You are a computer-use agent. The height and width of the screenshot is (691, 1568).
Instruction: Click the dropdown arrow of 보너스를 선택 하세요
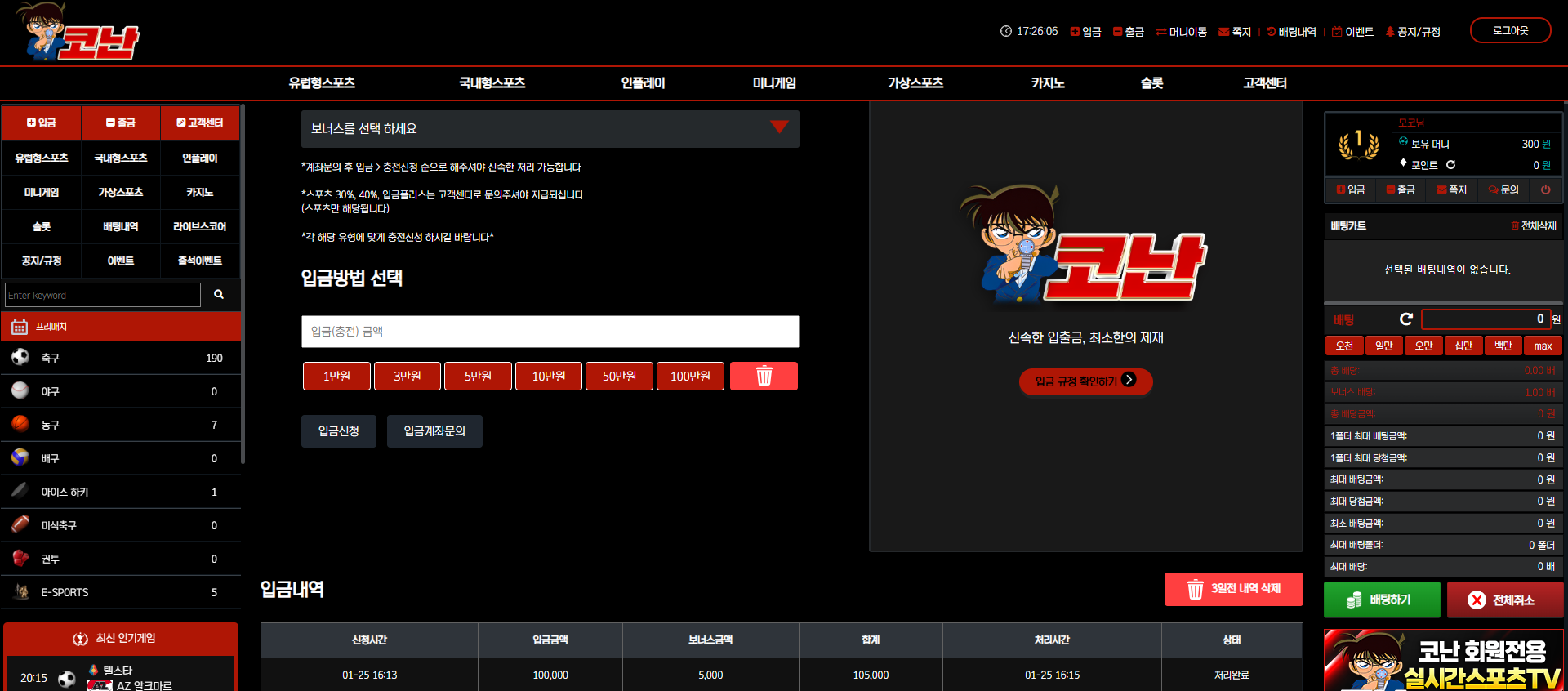tap(779, 127)
